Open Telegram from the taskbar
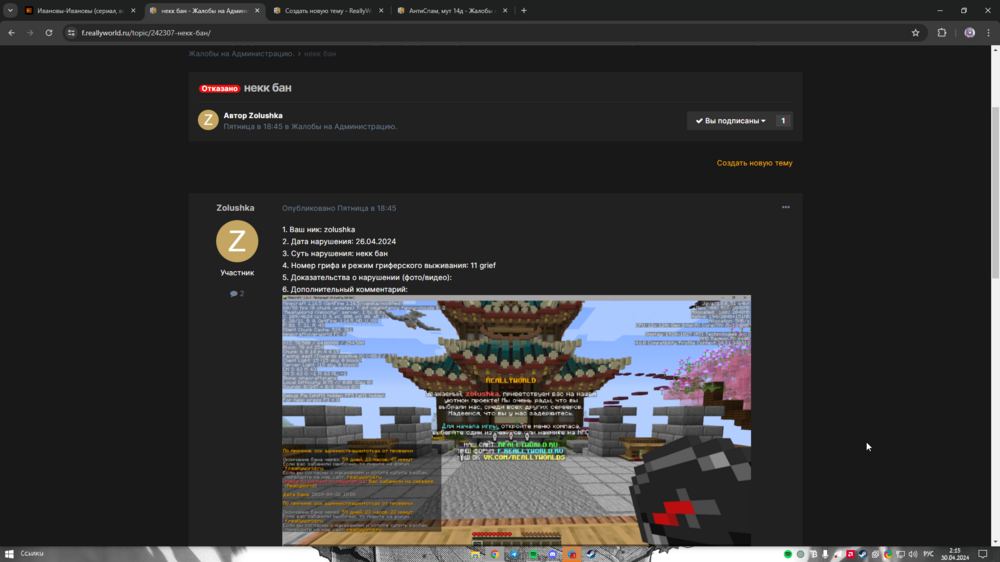The width and height of the screenshot is (1000, 562). (x=514, y=554)
